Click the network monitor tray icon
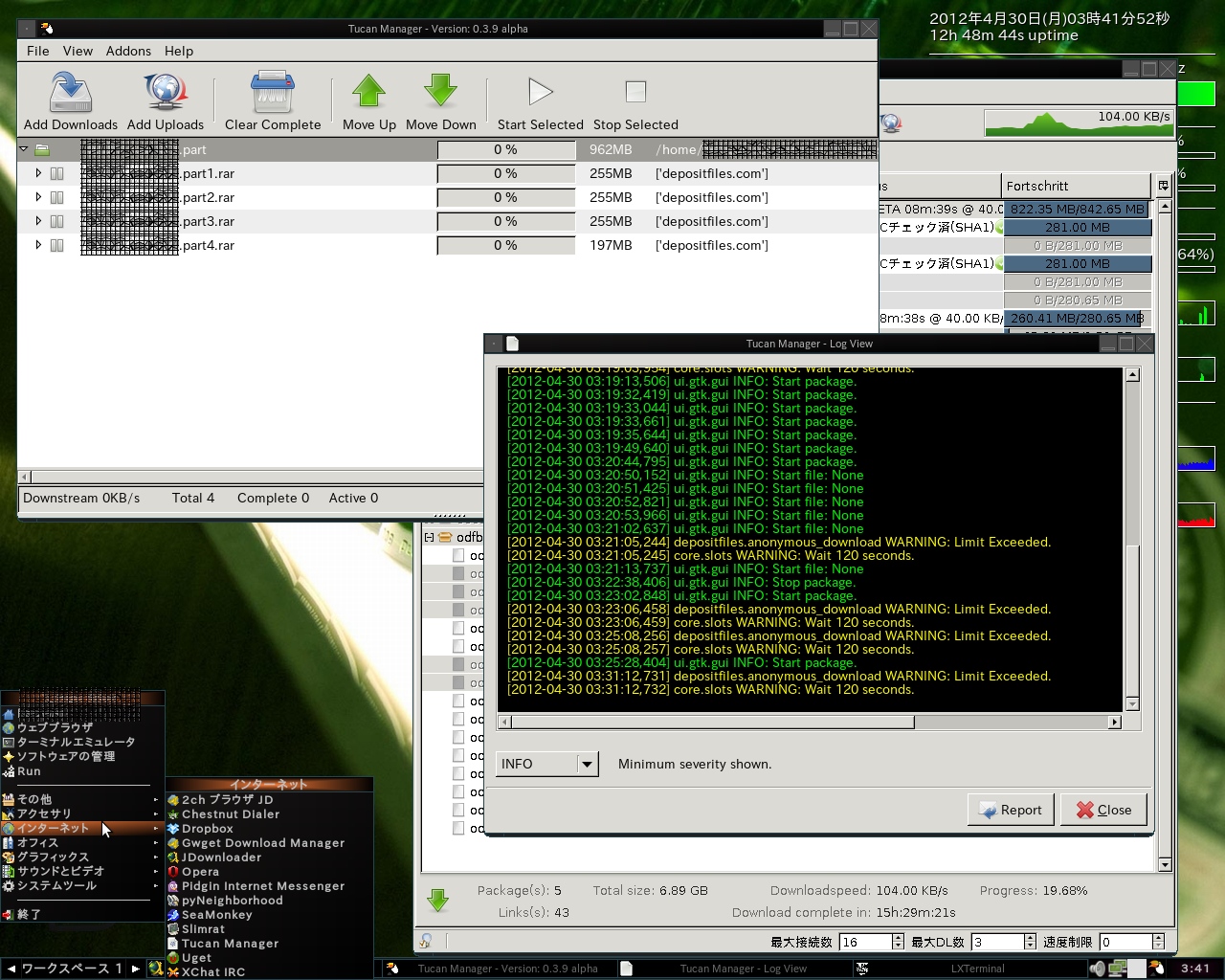The width and height of the screenshot is (1225, 980). (x=1116, y=969)
